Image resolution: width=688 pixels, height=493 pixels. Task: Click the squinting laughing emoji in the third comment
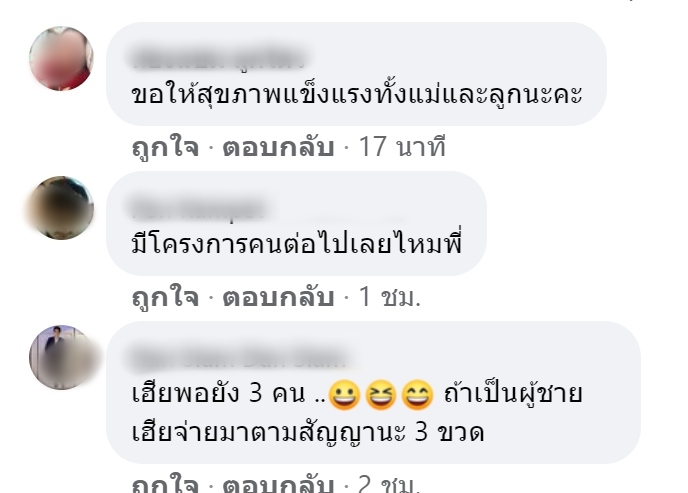coord(381,394)
